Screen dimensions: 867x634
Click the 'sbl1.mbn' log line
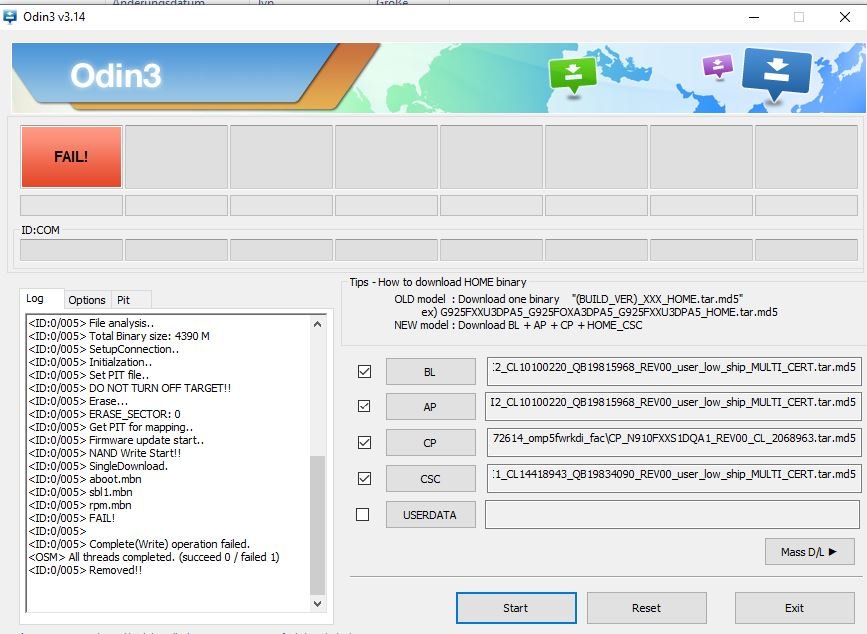80,492
